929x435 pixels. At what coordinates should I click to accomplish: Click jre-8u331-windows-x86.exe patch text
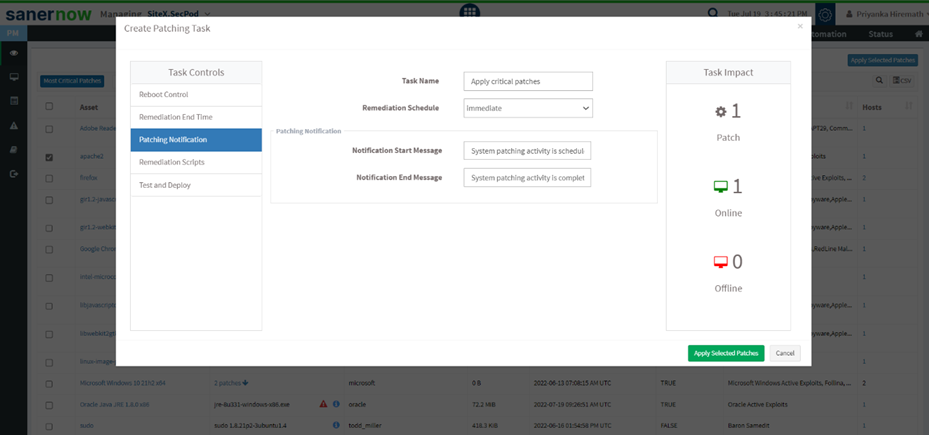252,405
